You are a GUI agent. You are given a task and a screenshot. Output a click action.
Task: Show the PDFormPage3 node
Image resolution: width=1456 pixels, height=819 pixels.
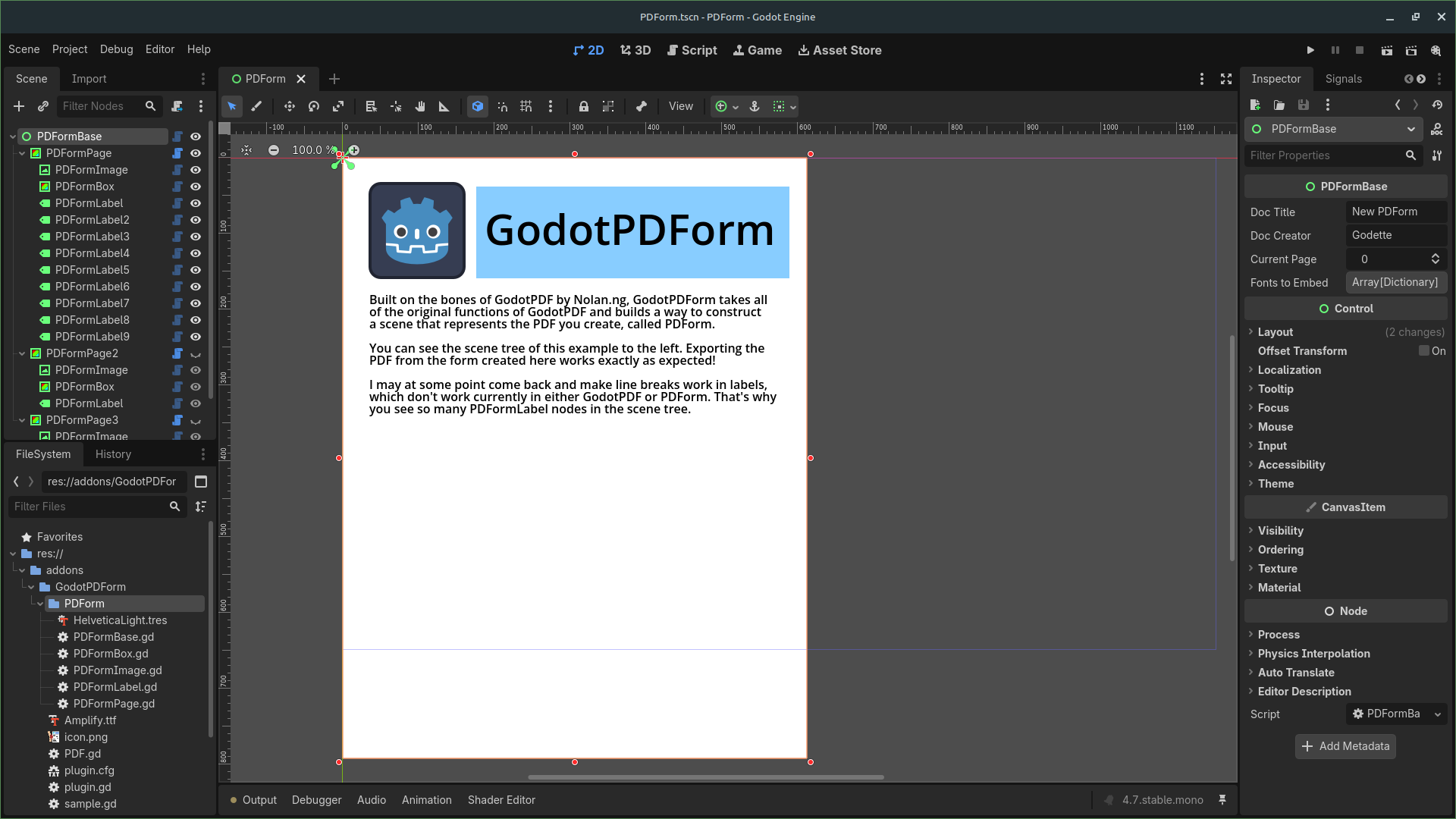pyautogui.click(x=196, y=420)
